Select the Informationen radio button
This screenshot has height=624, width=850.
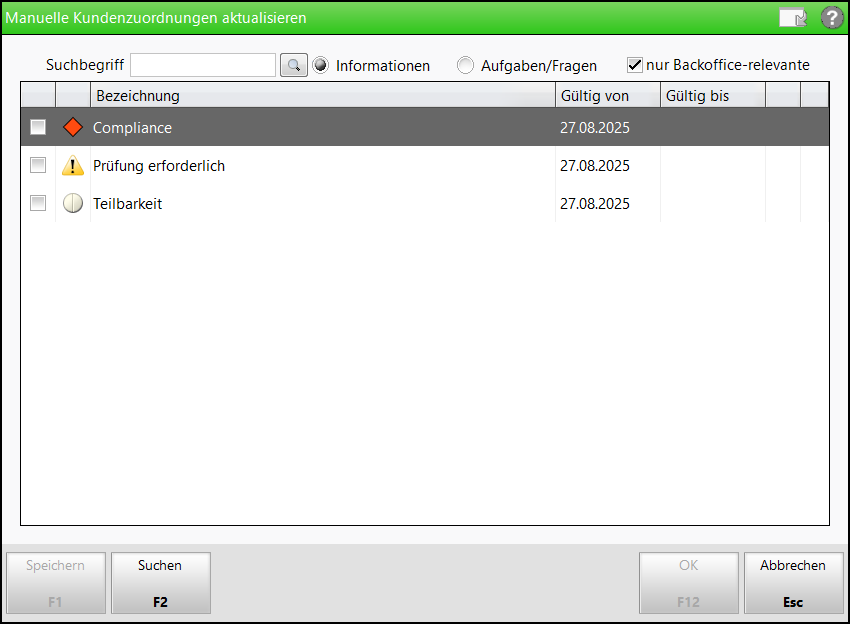click(x=321, y=65)
